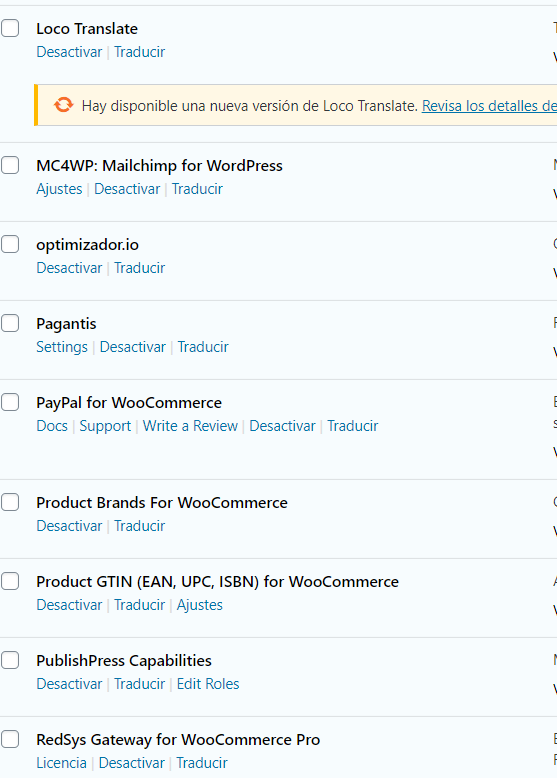This screenshot has height=778, width=557.
Task: Click Write a Review link
Action: tap(190, 426)
